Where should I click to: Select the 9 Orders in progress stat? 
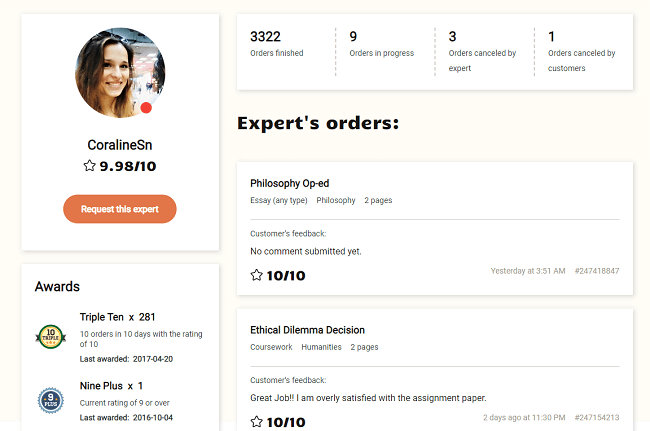click(379, 44)
